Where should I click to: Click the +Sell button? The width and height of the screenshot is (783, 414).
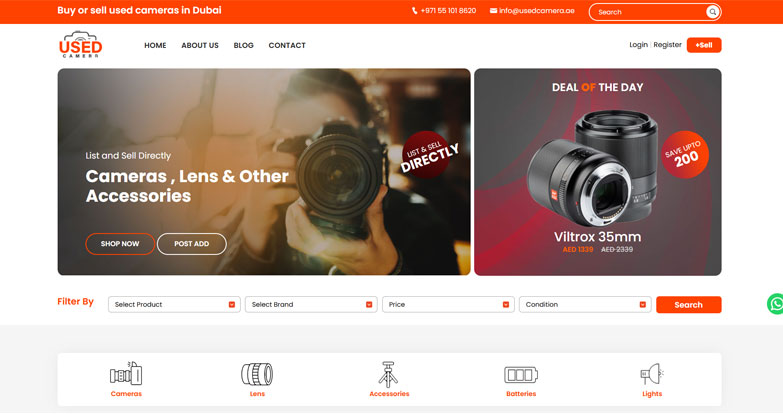click(x=704, y=45)
